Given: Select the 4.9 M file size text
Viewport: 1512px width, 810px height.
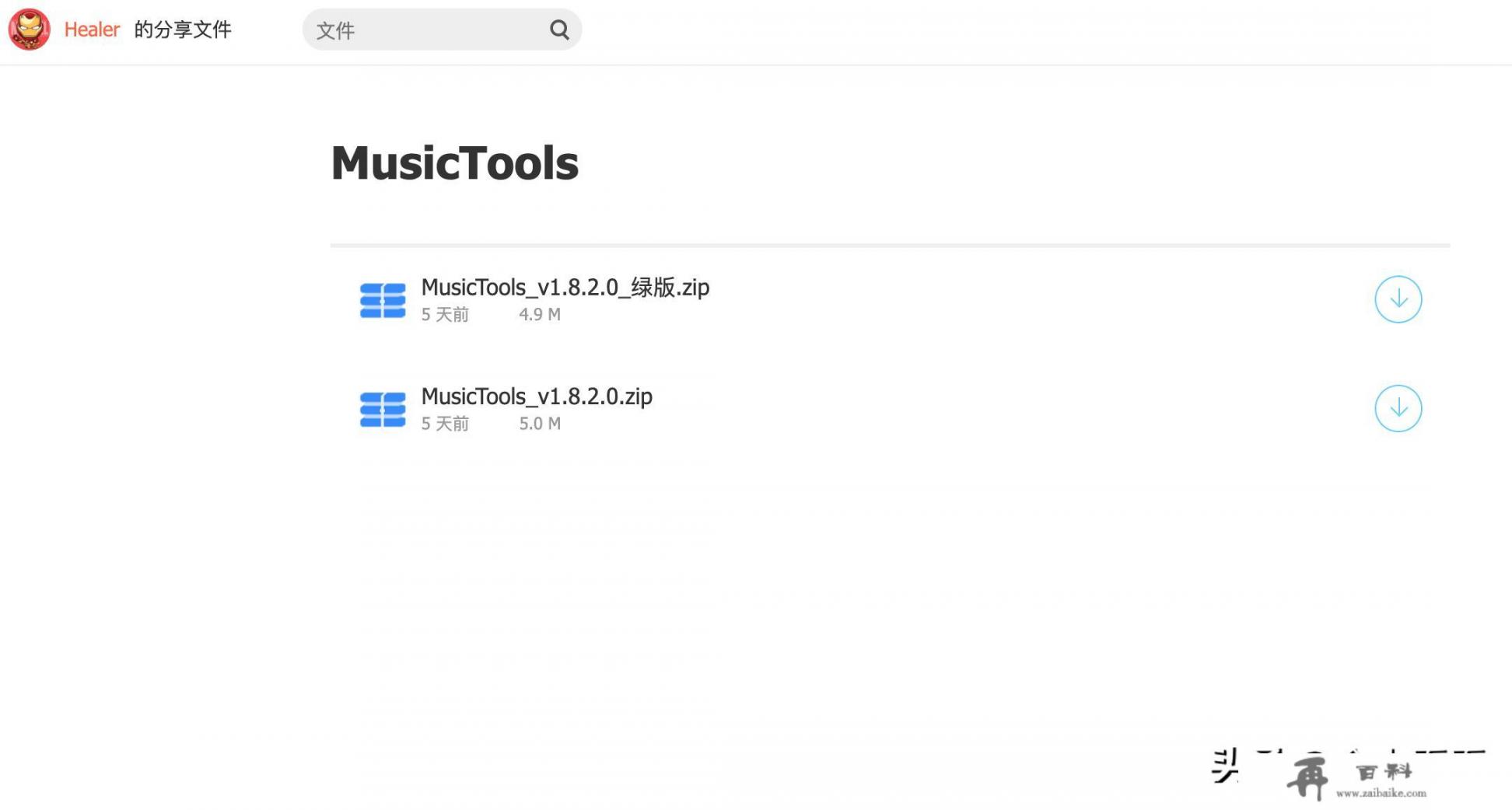Looking at the screenshot, I should [540, 314].
